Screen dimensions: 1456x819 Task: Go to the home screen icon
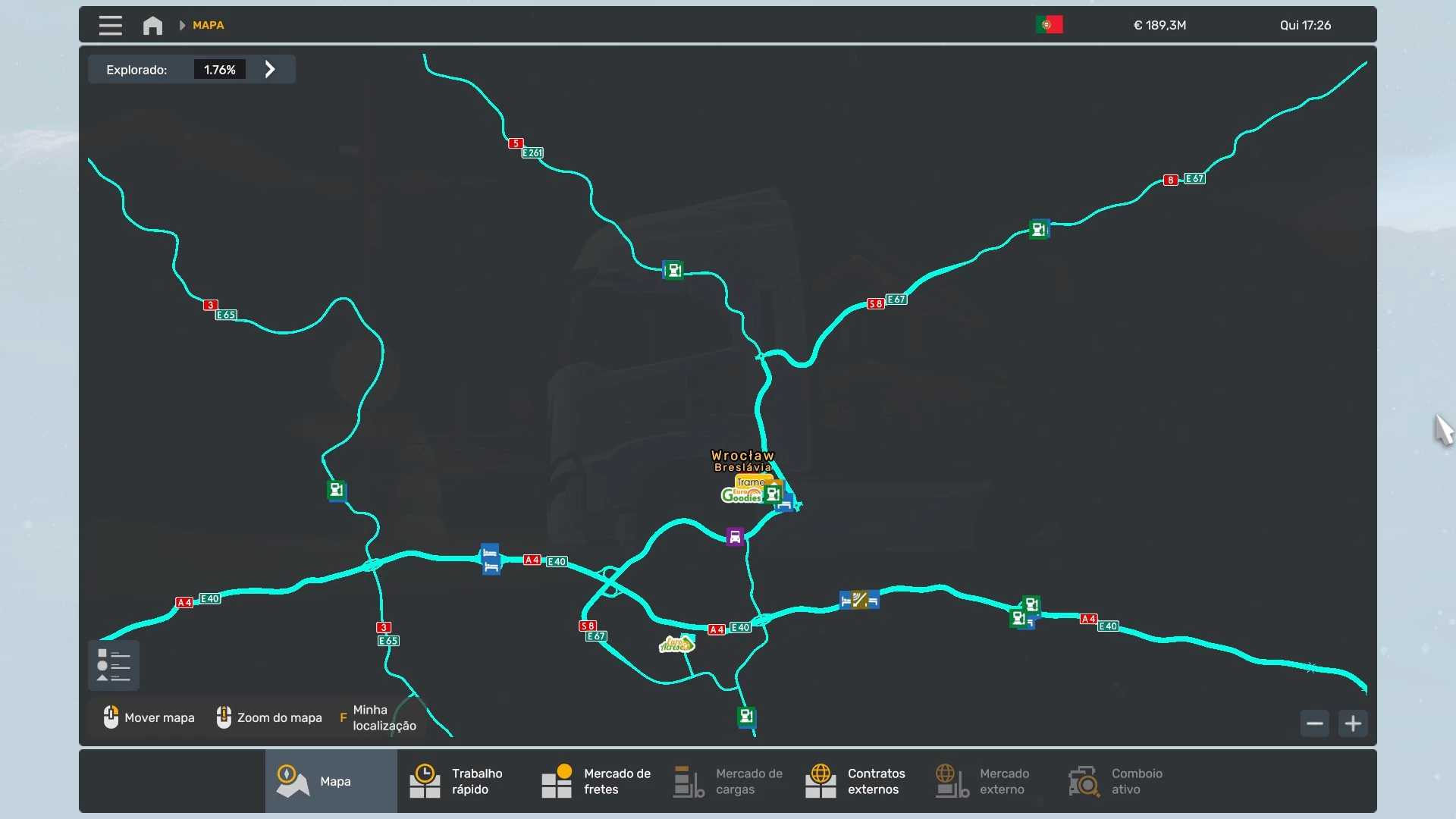pyautogui.click(x=152, y=26)
